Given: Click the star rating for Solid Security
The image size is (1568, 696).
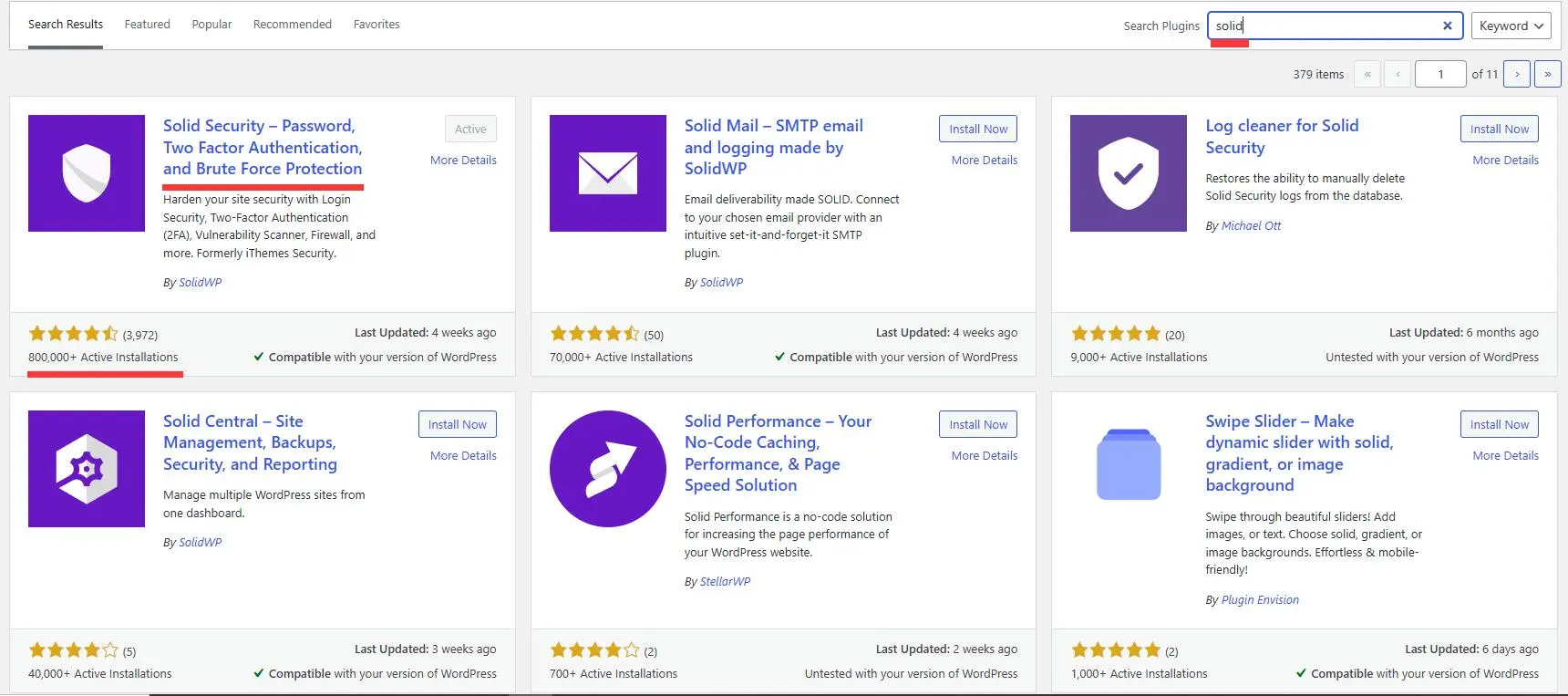Looking at the screenshot, I should (74, 334).
